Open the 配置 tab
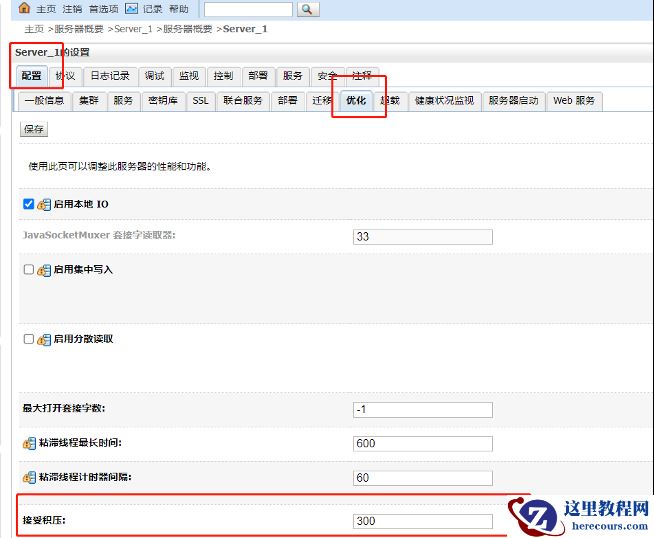 coord(32,76)
